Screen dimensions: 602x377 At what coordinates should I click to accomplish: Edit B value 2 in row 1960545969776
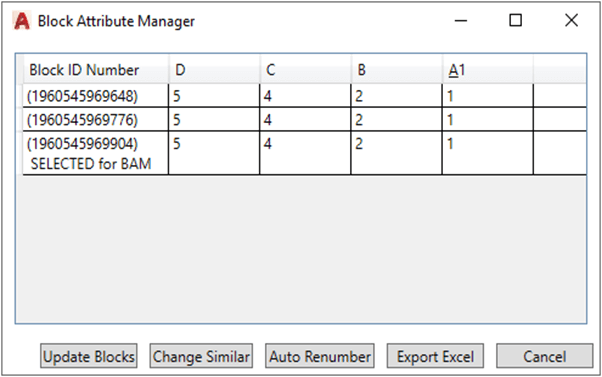pos(397,120)
